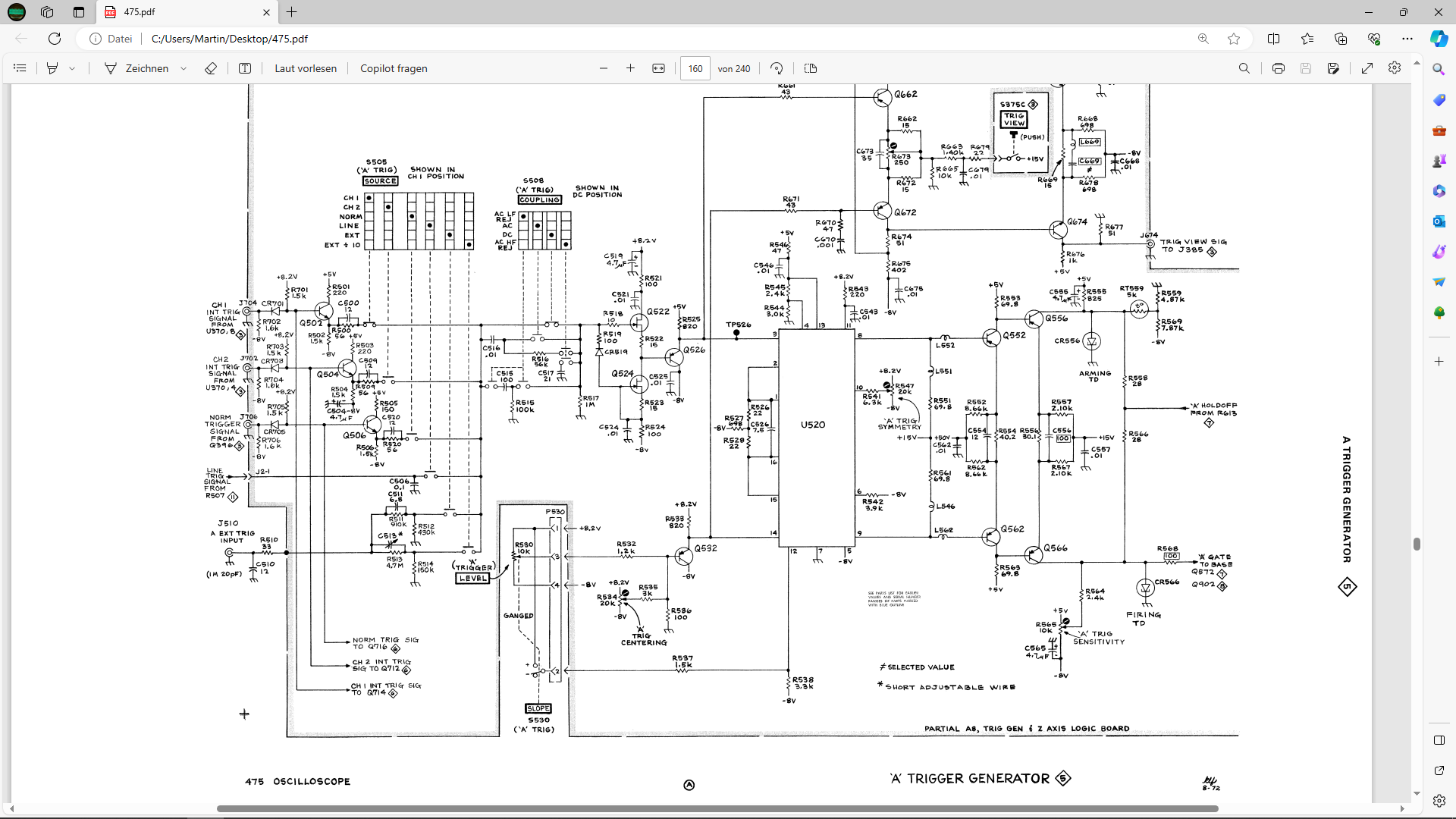Open sidebar tree icon app

point(1439,312)
